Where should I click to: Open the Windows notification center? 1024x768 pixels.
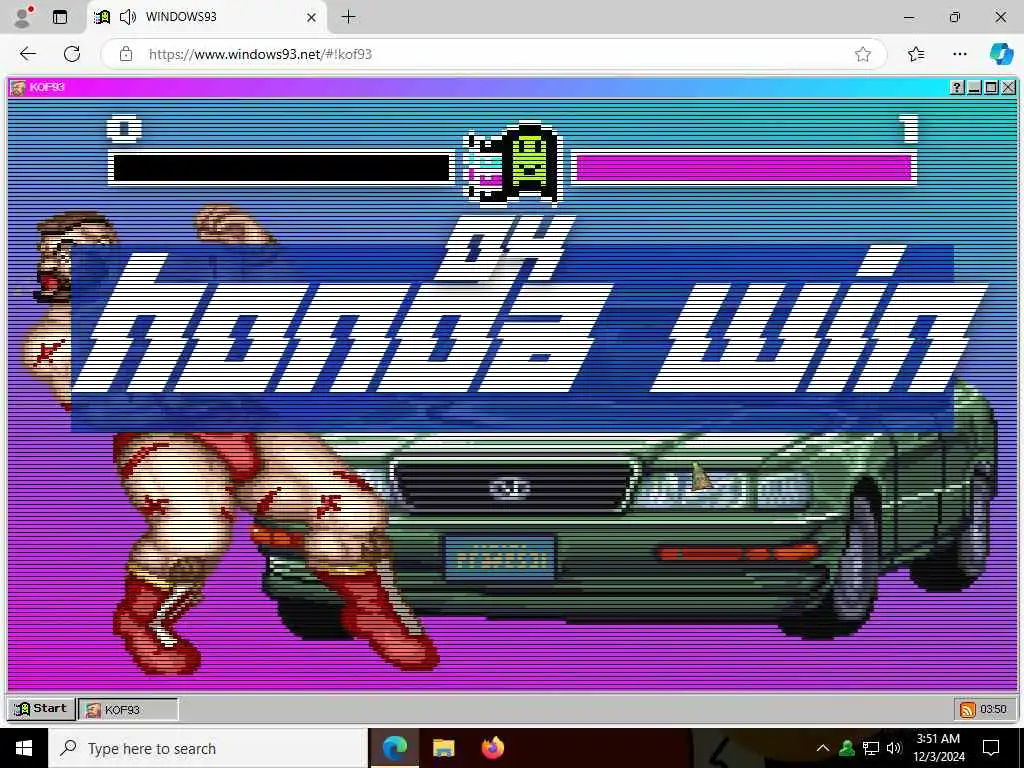[991, 748]
